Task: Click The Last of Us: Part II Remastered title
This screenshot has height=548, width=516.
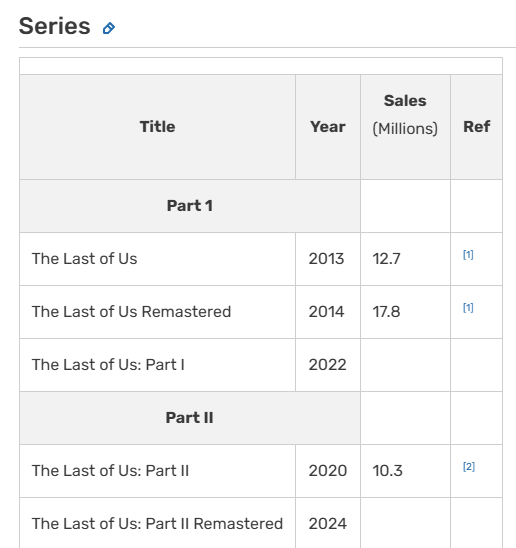Action: point(157,524)
